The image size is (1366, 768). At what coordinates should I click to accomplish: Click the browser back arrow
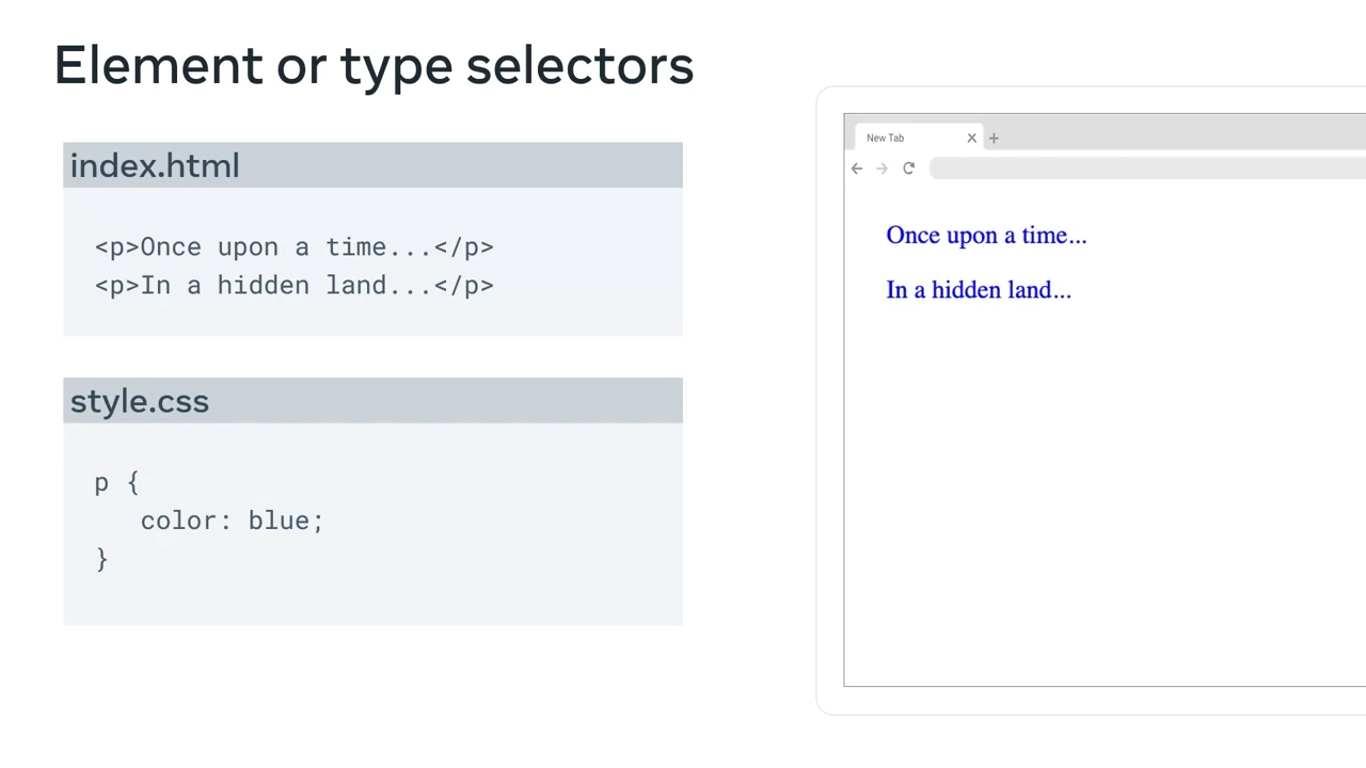click(857, 169)
